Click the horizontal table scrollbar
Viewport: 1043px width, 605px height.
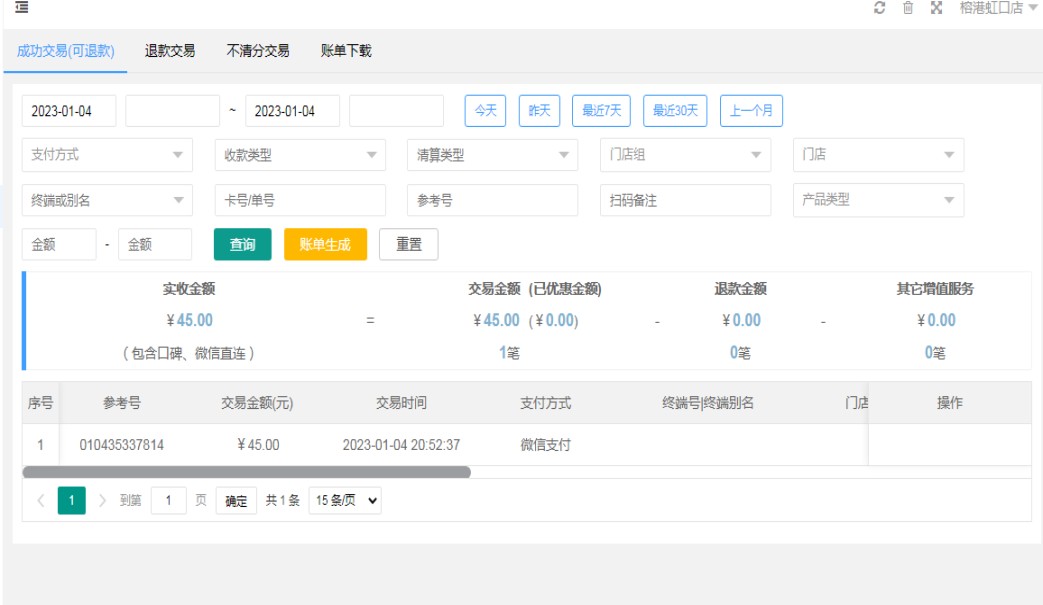pos(246,472)
